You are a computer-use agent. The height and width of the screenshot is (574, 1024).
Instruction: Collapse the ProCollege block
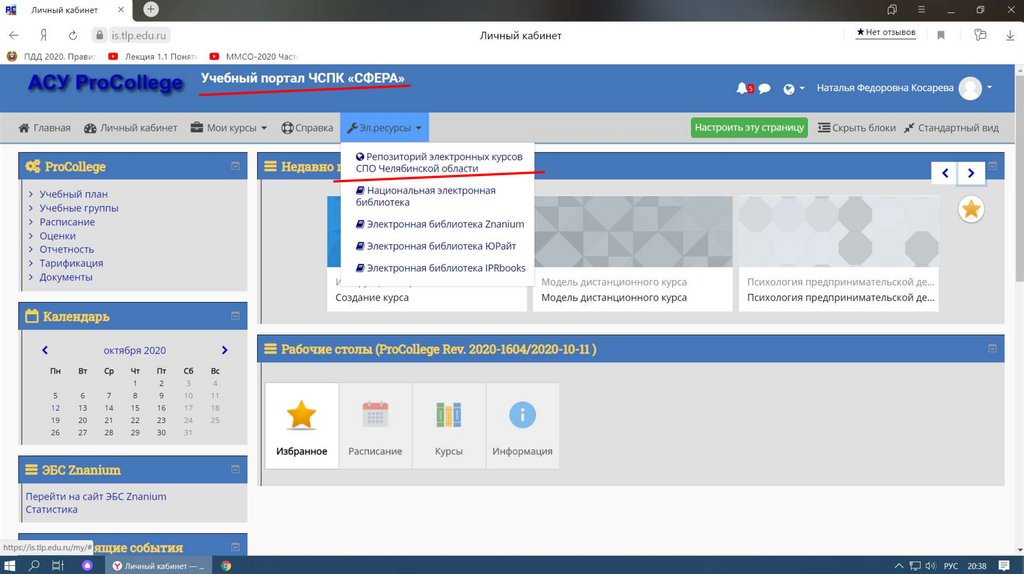(235, 166)
